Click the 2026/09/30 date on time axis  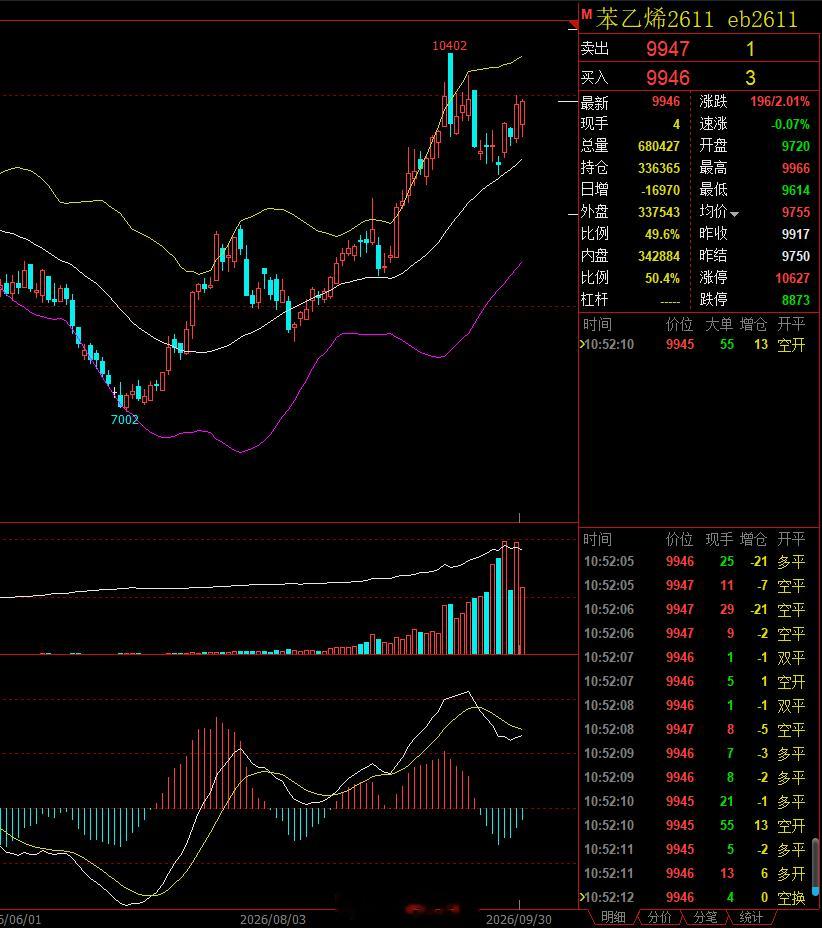coord(518,920)
